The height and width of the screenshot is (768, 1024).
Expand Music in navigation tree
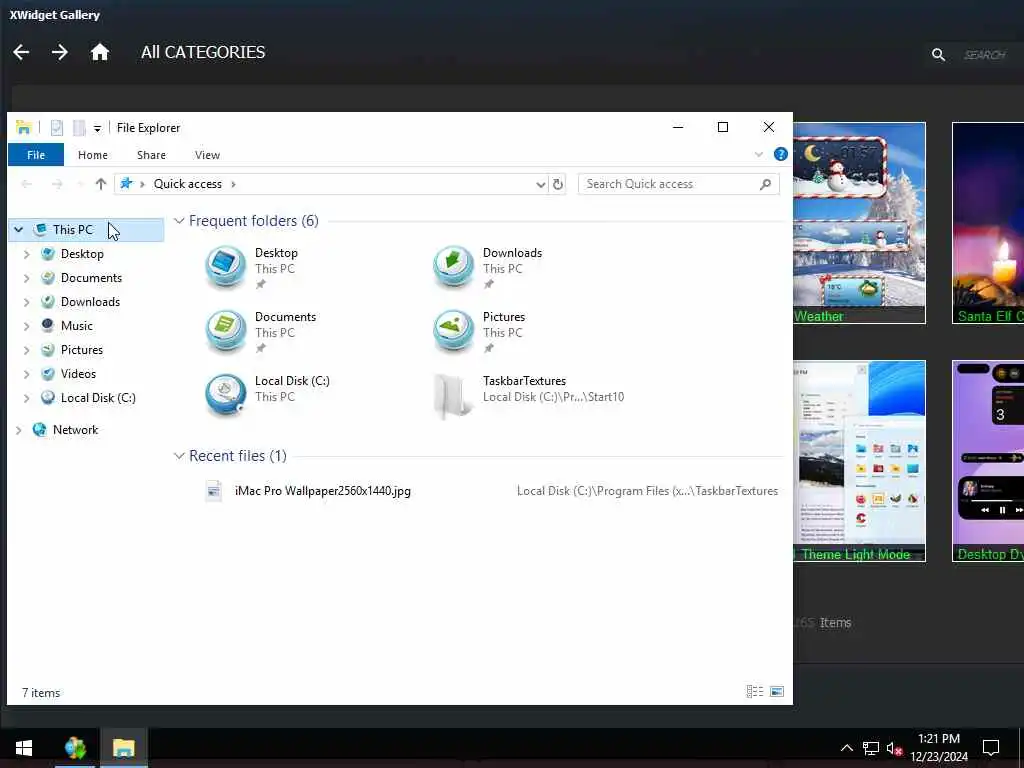(x=27, y=326)
